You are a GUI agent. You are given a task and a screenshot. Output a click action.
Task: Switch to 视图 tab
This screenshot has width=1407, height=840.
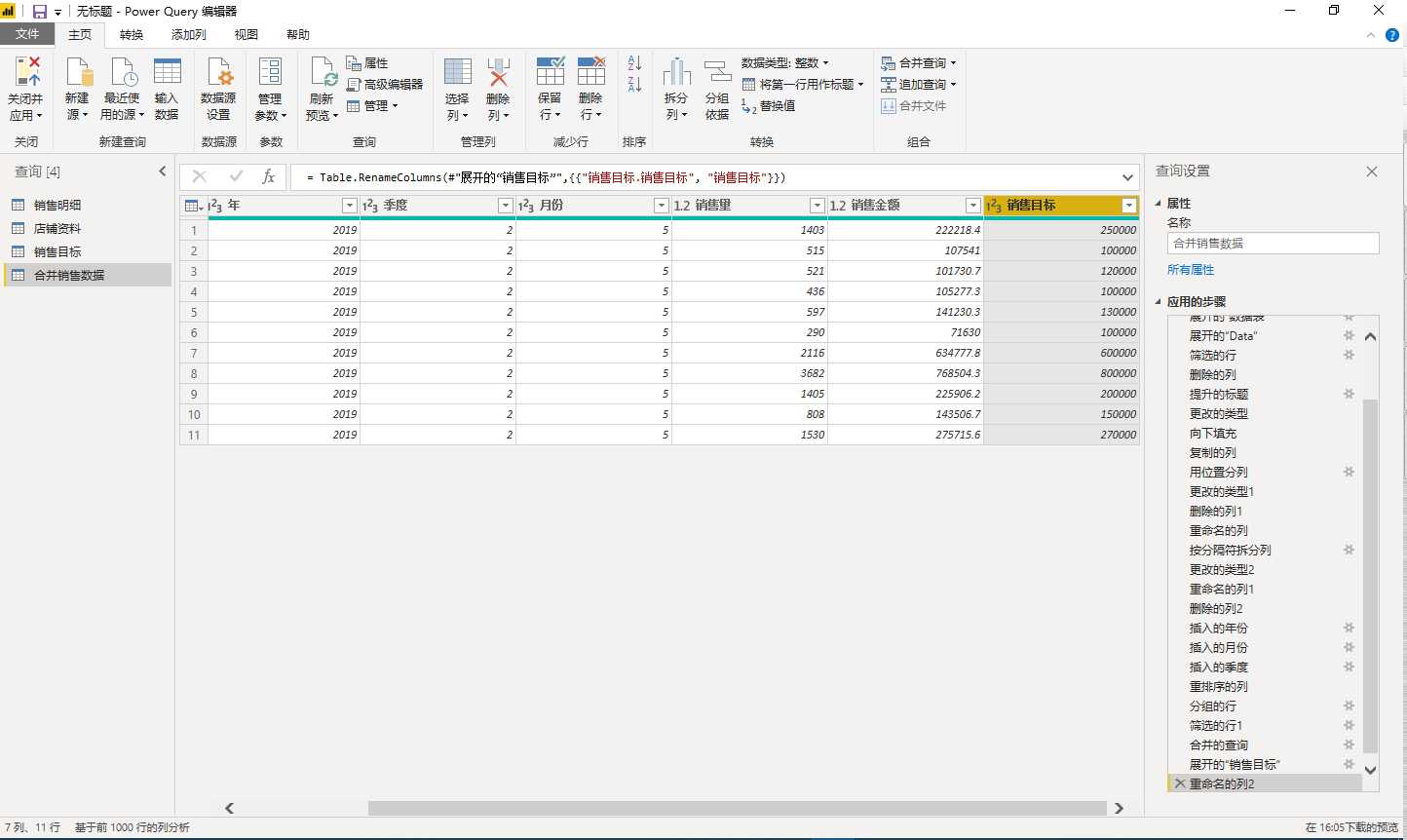coord(247,35)
